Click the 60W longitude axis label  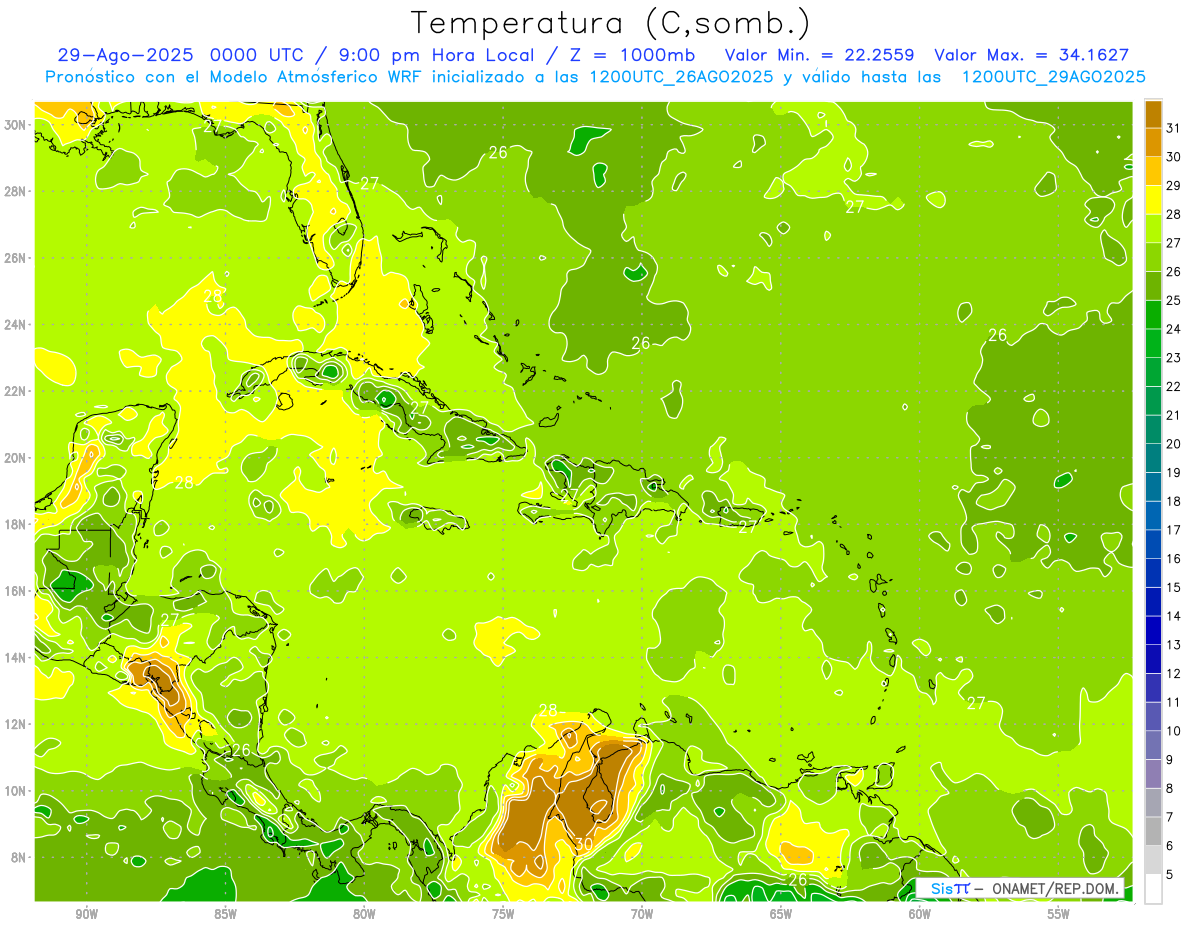point(920,914)
